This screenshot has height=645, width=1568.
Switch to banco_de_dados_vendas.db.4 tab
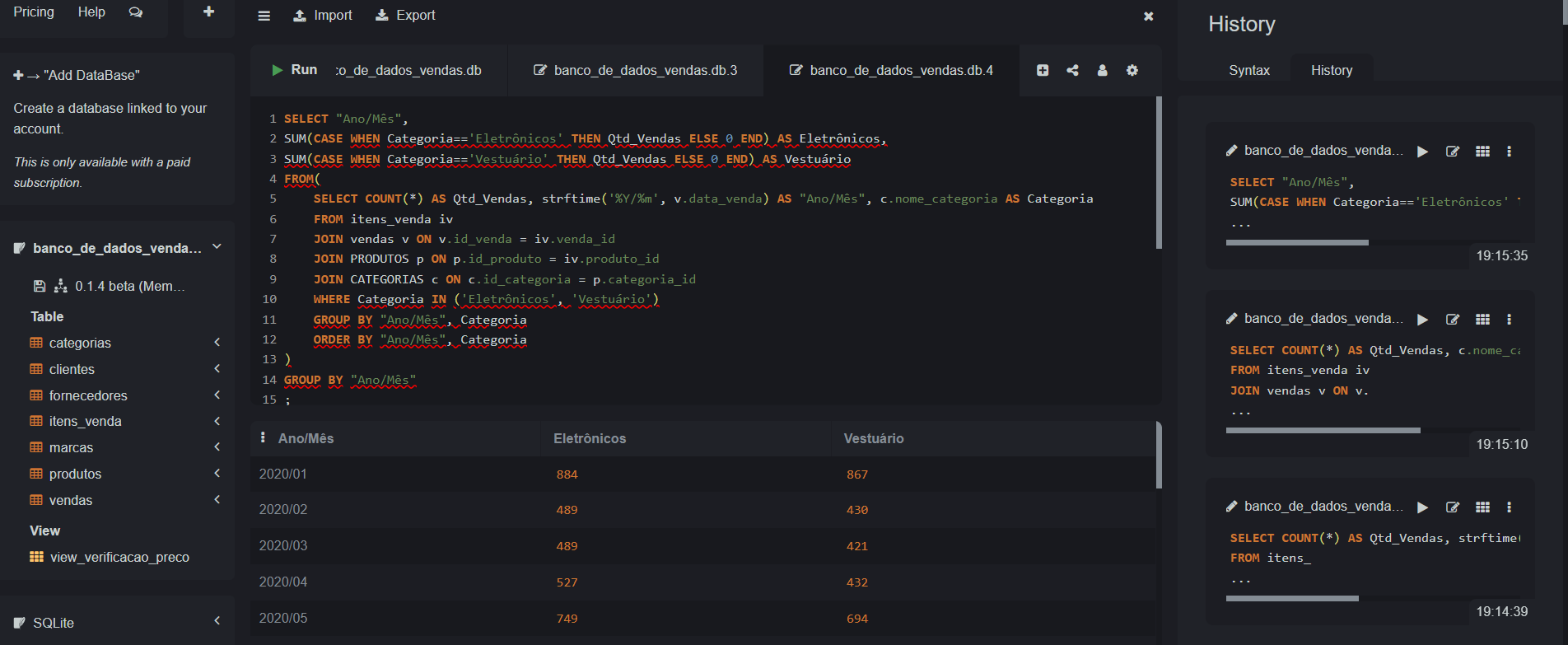pyautogui.click(x=892, y=71)
